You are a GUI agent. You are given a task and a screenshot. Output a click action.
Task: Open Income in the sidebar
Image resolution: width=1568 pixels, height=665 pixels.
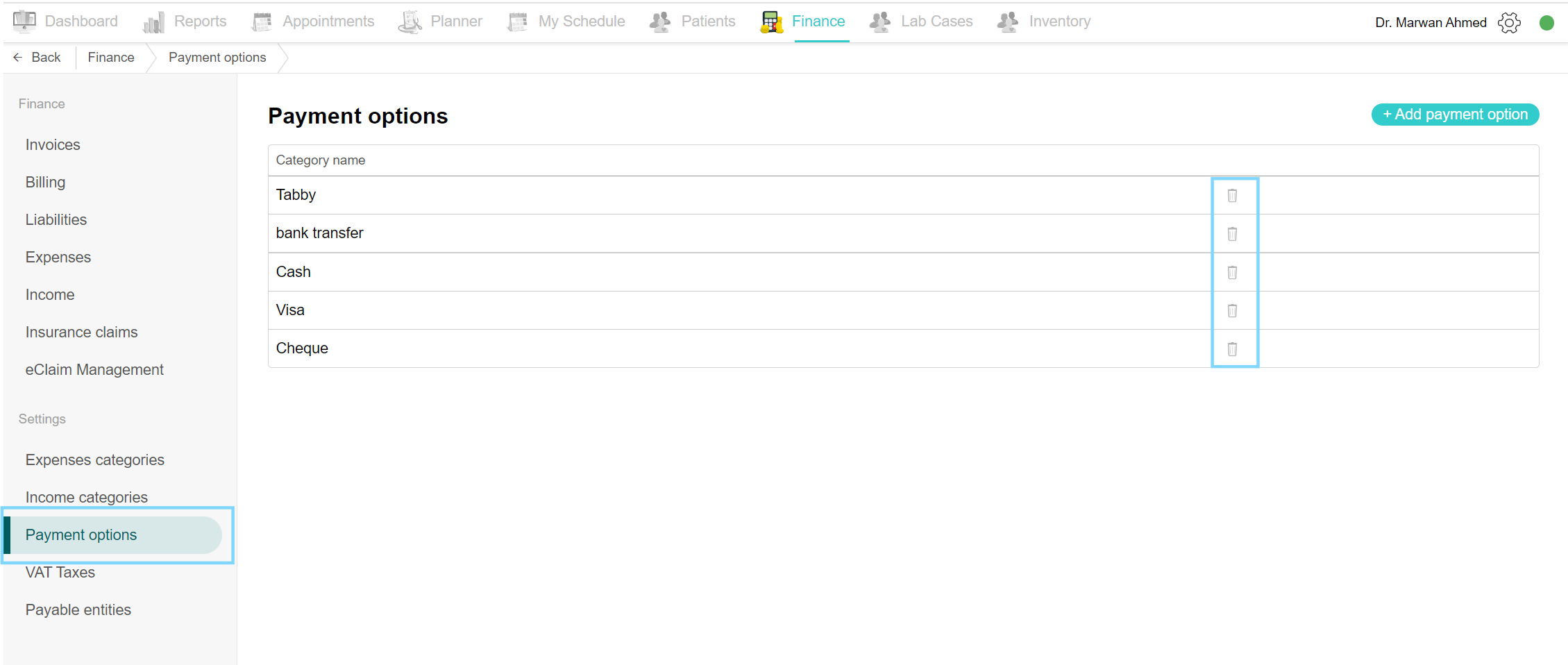pyautogui.click(x=50, y=295)
